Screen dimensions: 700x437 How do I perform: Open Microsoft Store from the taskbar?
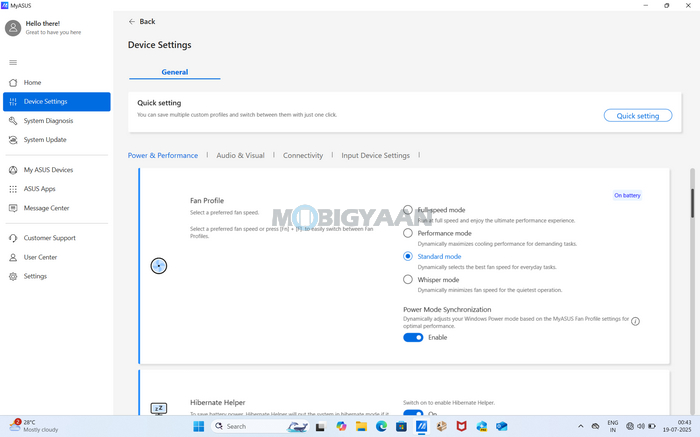[x=401, y=426]
